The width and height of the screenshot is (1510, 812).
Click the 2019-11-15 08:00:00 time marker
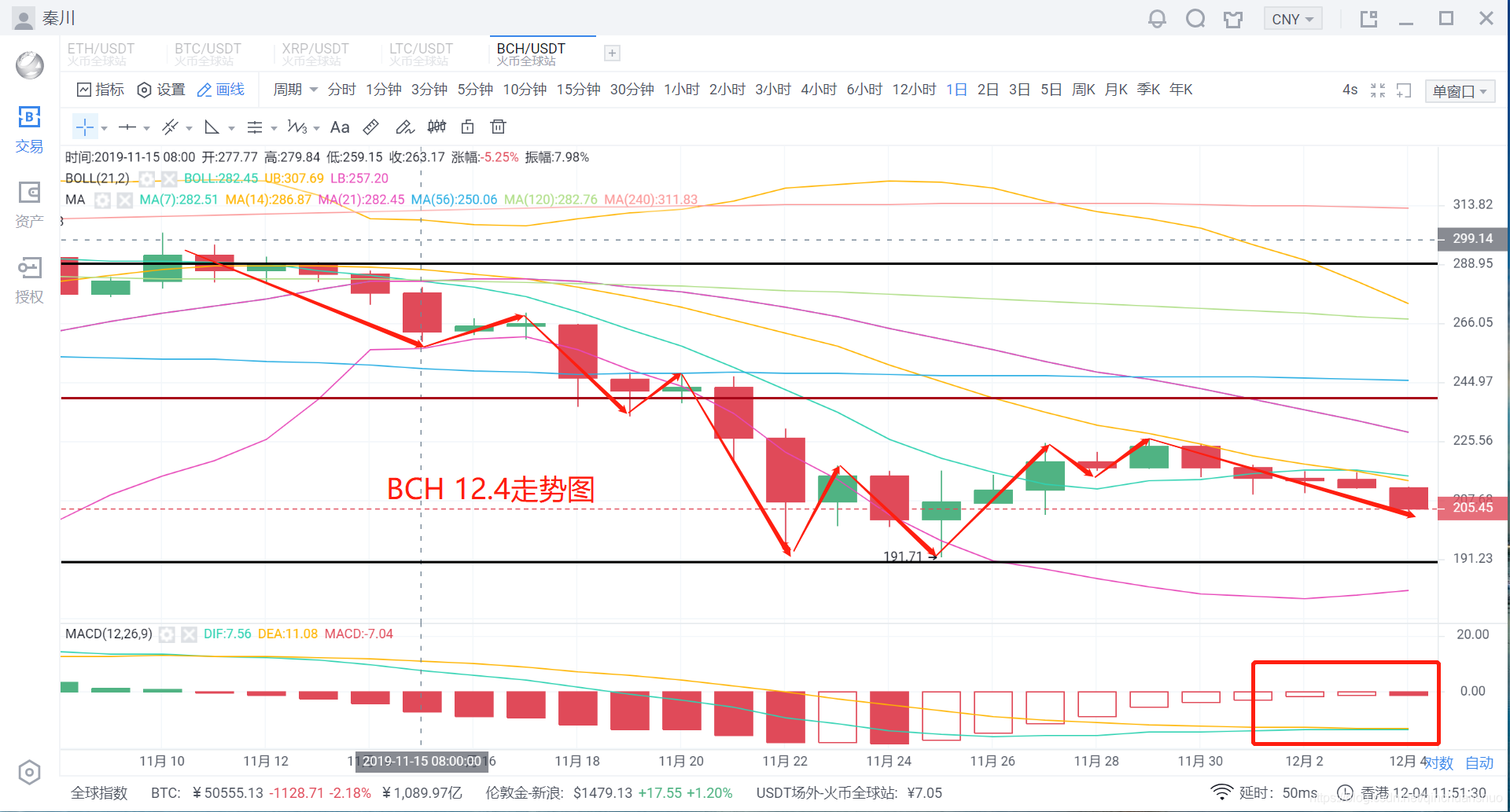coord(422,761)
